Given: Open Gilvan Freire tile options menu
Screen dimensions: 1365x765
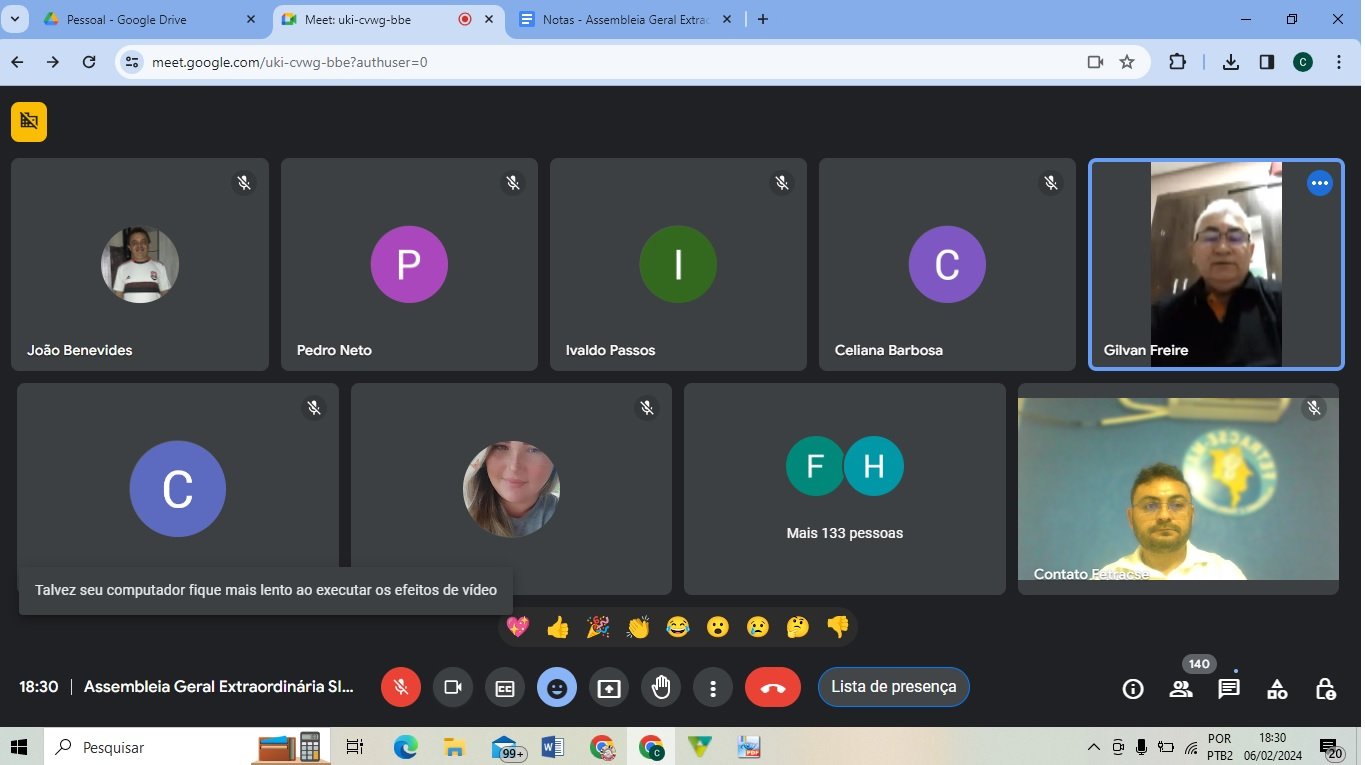Looking at the screenshot, I should [1320, 183].
